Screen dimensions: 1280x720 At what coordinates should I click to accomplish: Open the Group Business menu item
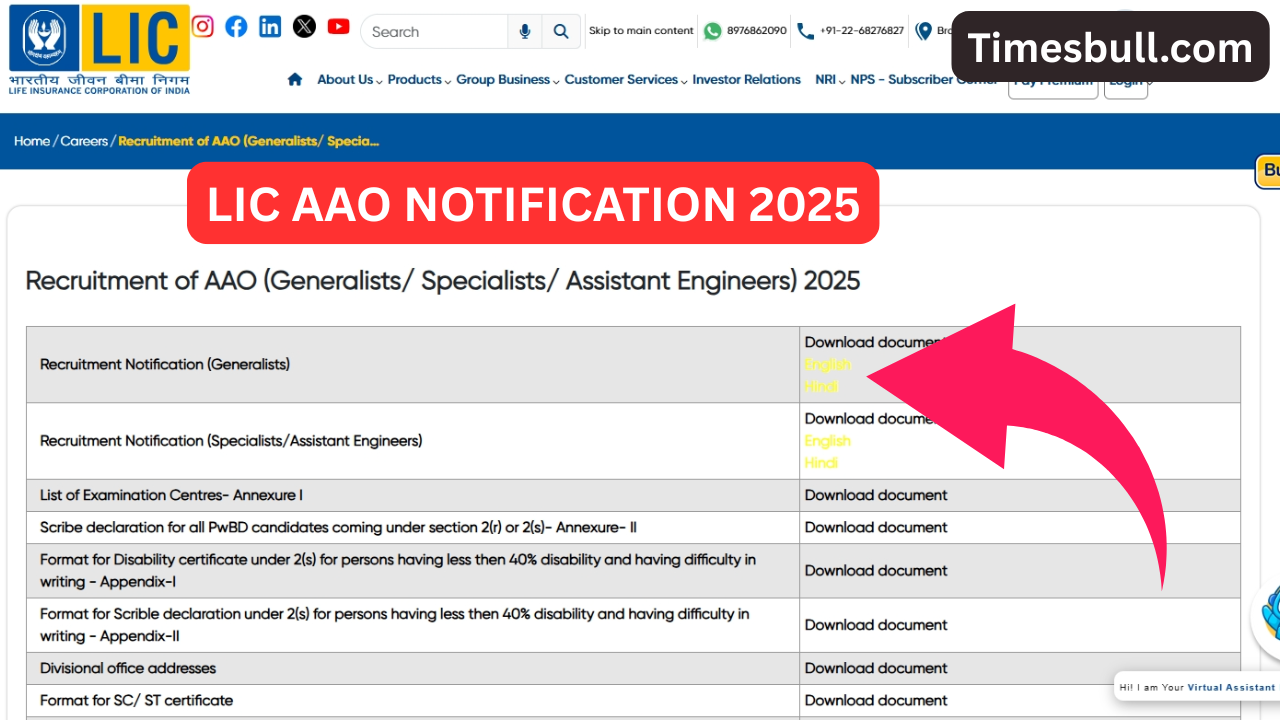click(503, 80)
